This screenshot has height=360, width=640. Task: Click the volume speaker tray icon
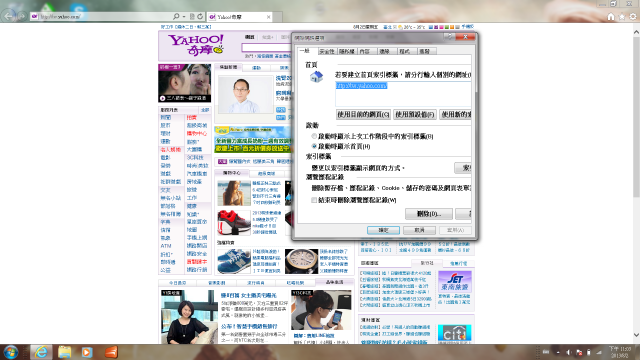[x=569, y=352]
